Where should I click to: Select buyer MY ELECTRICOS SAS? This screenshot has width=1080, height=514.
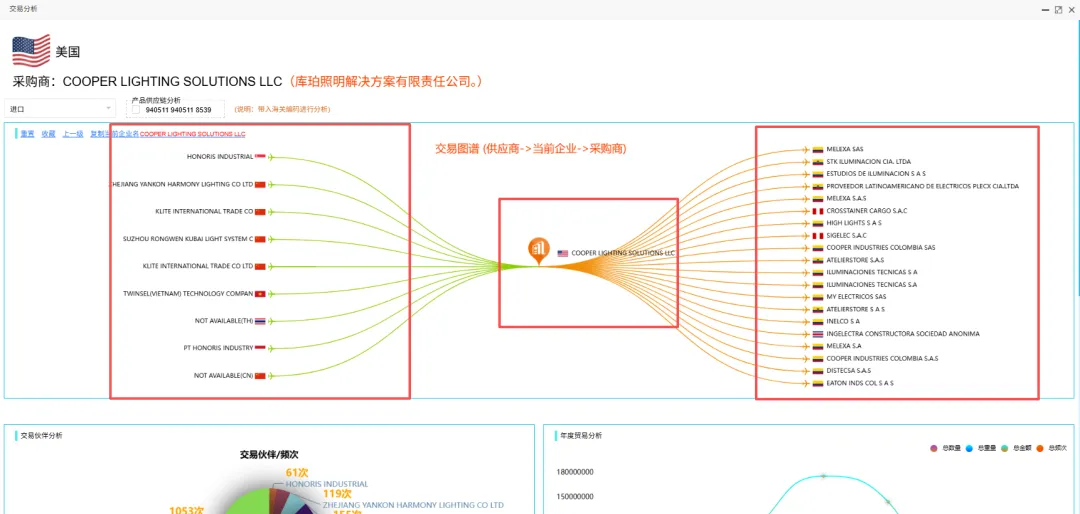(x=856, y=297)
